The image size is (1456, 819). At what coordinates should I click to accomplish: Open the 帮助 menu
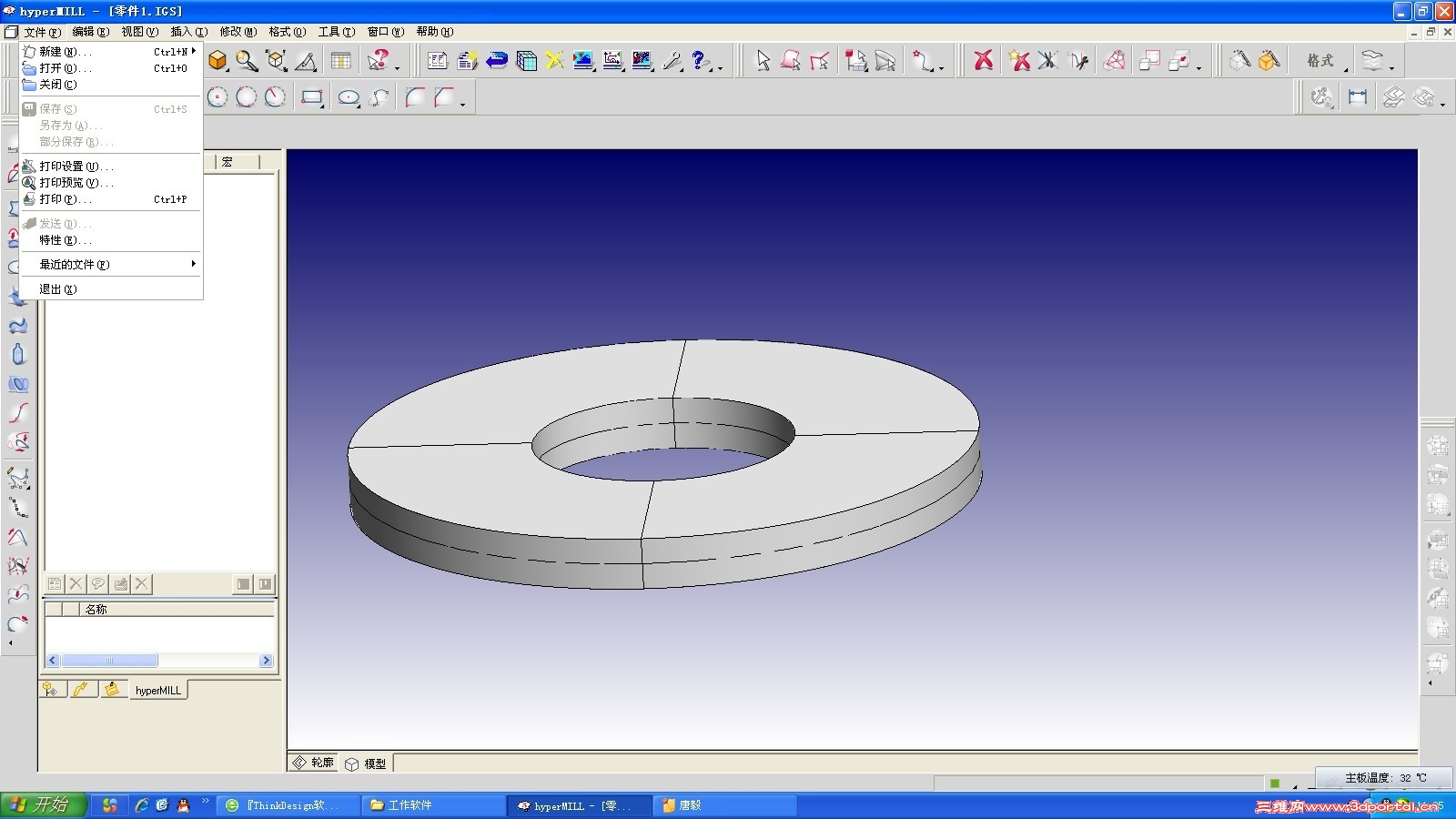[x=434, y=32]
